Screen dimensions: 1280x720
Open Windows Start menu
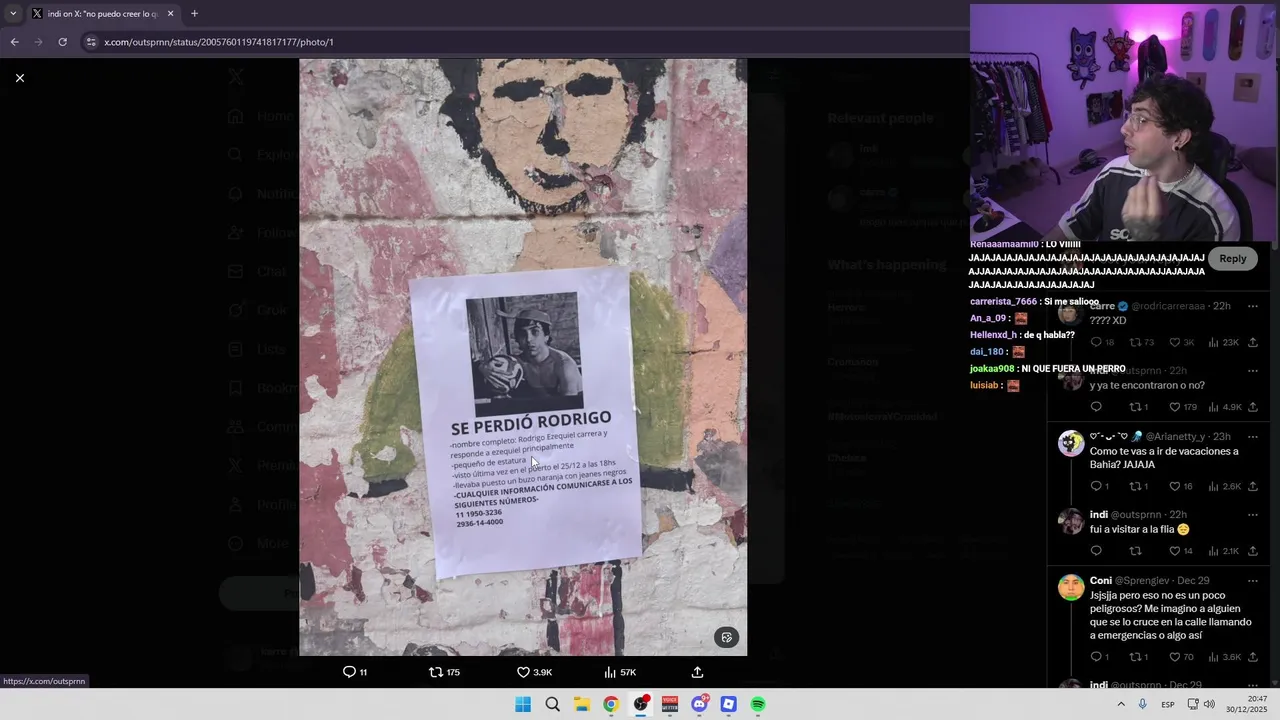pos(523,704)
